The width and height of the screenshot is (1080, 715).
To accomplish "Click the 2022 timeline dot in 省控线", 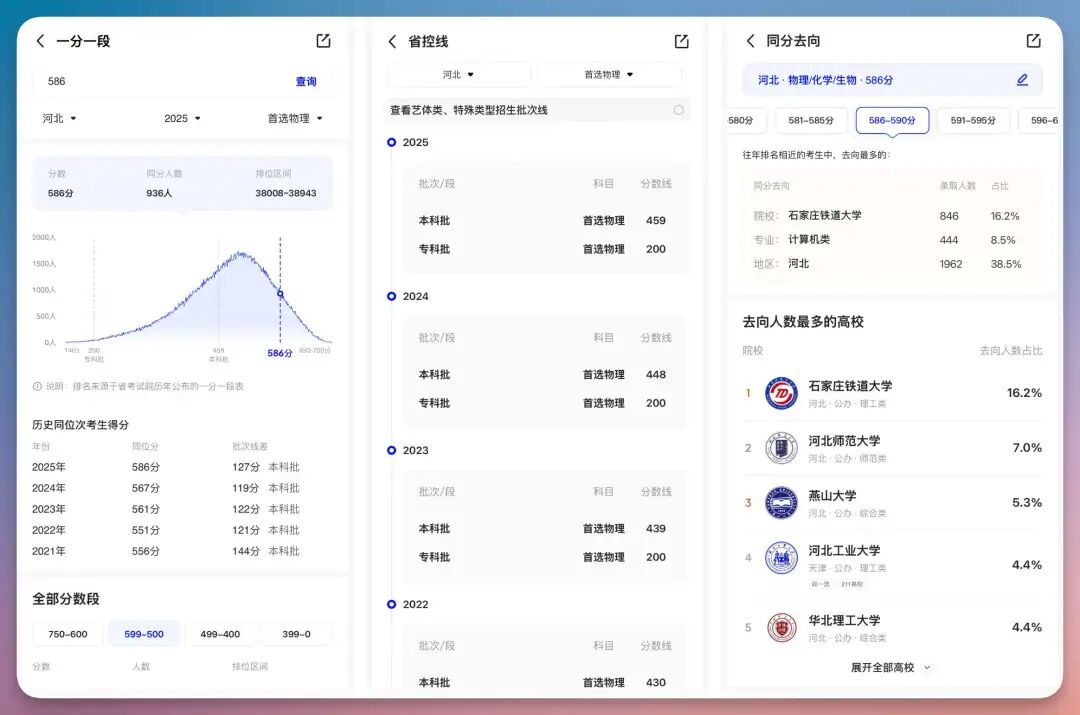I will click(x=391, y=604).
